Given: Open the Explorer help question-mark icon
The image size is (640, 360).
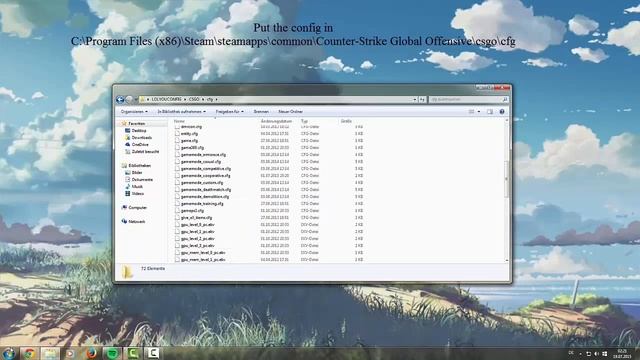Looking at the screenshot, I should tap(502, 111).
